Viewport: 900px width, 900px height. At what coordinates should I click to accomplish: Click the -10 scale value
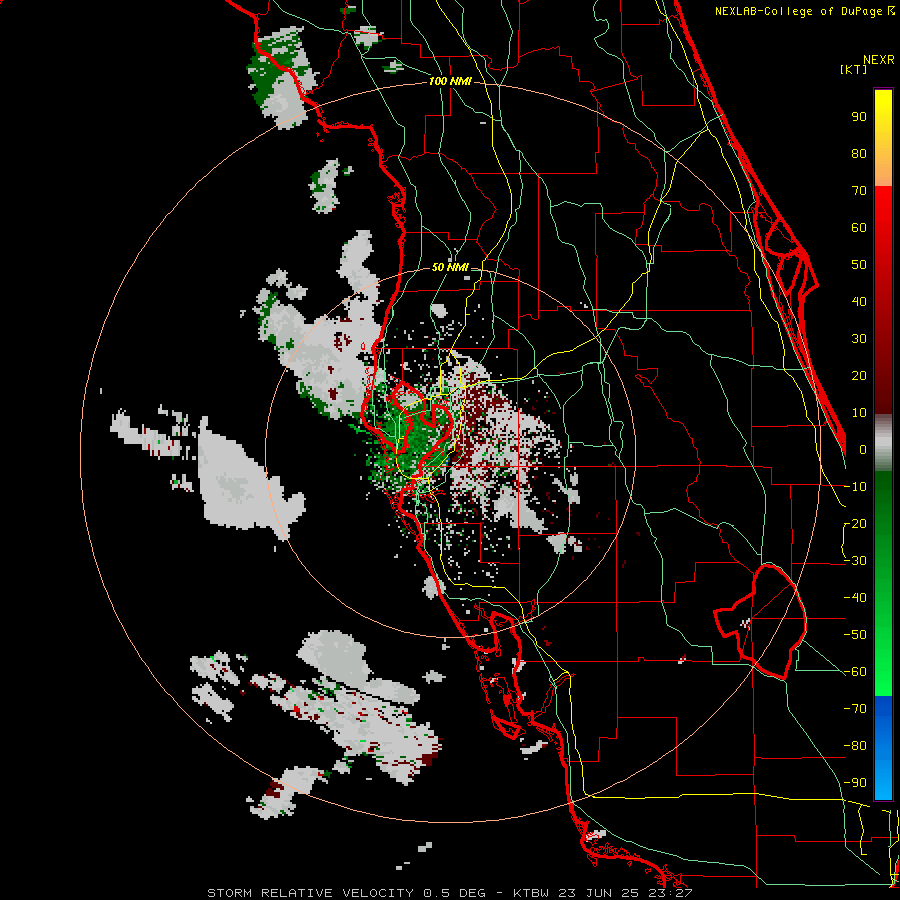[x=856, y=487]
